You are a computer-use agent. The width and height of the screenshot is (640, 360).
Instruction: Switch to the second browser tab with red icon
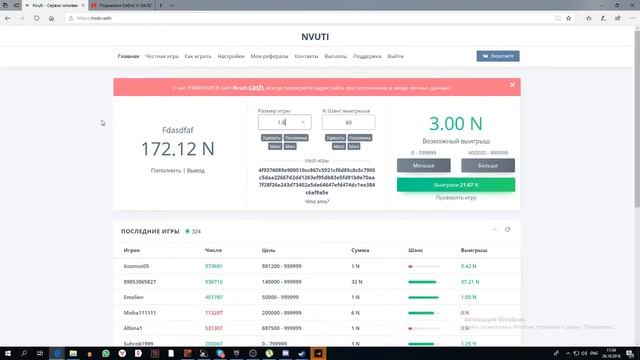click(x=122, y=5)
